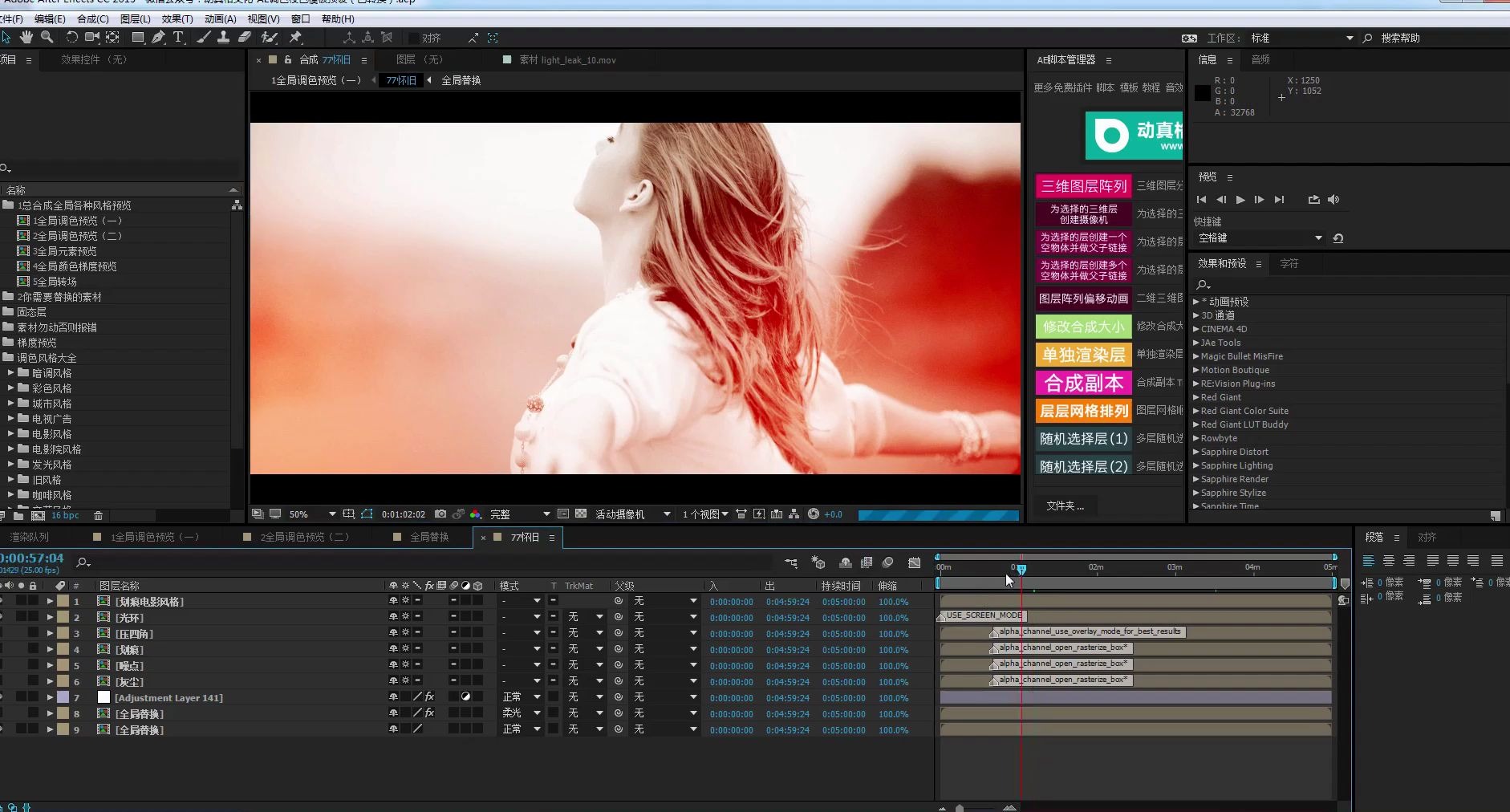Jump to first frame in preview panel
This screenshot has width=1510, height=812.
[x=1201, y=200]
